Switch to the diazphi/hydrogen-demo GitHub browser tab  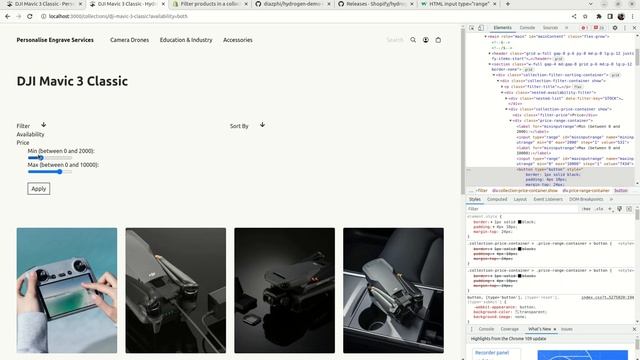point(292,4)
